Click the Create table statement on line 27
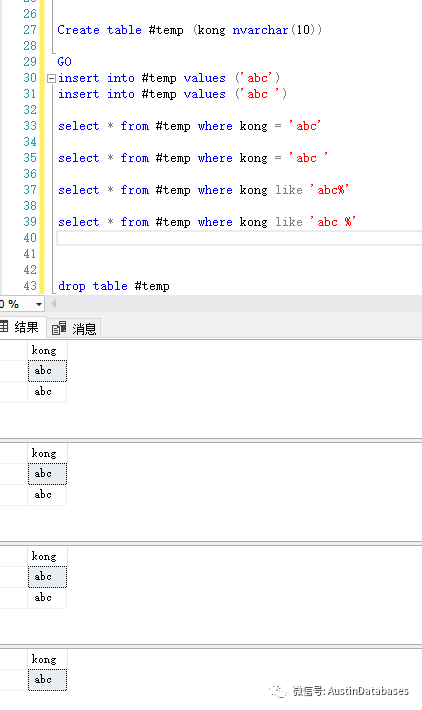The height and width of the screenshot is (710, 422). tap(189, 30)
